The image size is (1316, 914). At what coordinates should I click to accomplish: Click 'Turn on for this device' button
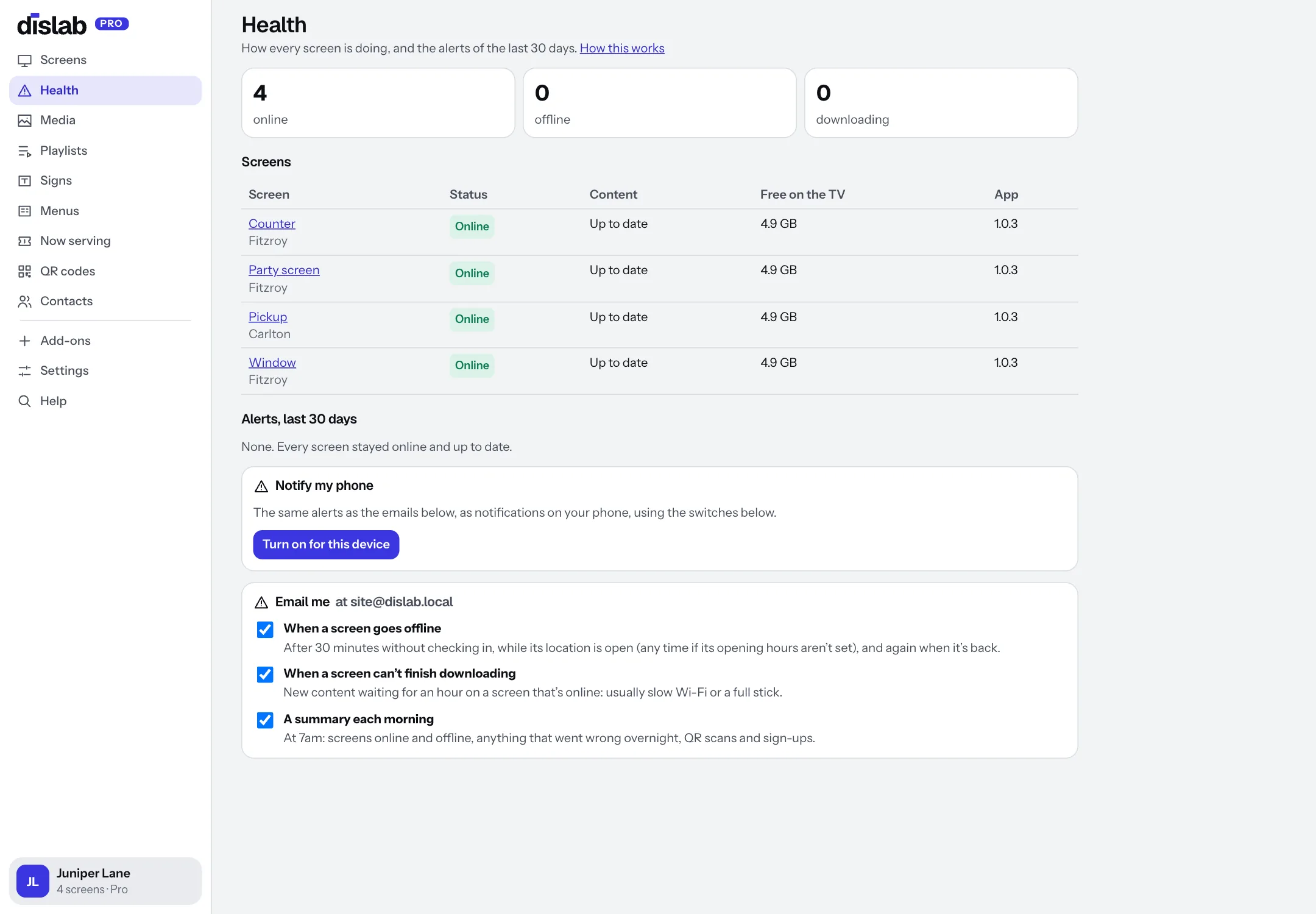(326, 545)
